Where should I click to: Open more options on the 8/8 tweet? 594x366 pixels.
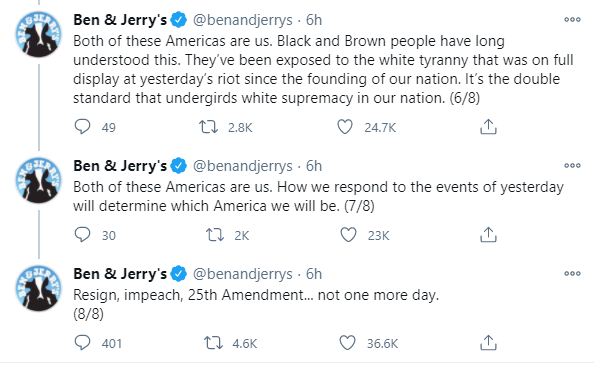[x=572, y=273]
